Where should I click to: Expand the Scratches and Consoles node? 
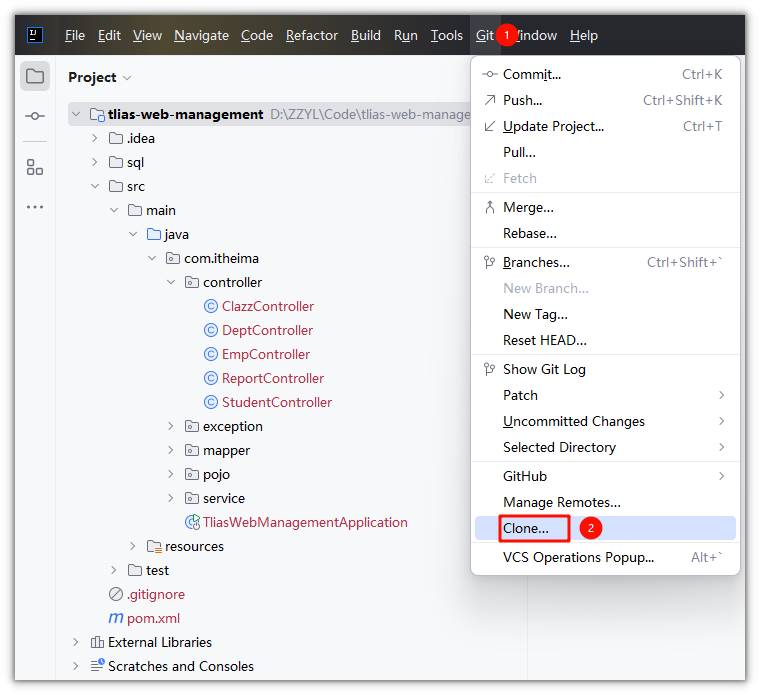(76, 666)
